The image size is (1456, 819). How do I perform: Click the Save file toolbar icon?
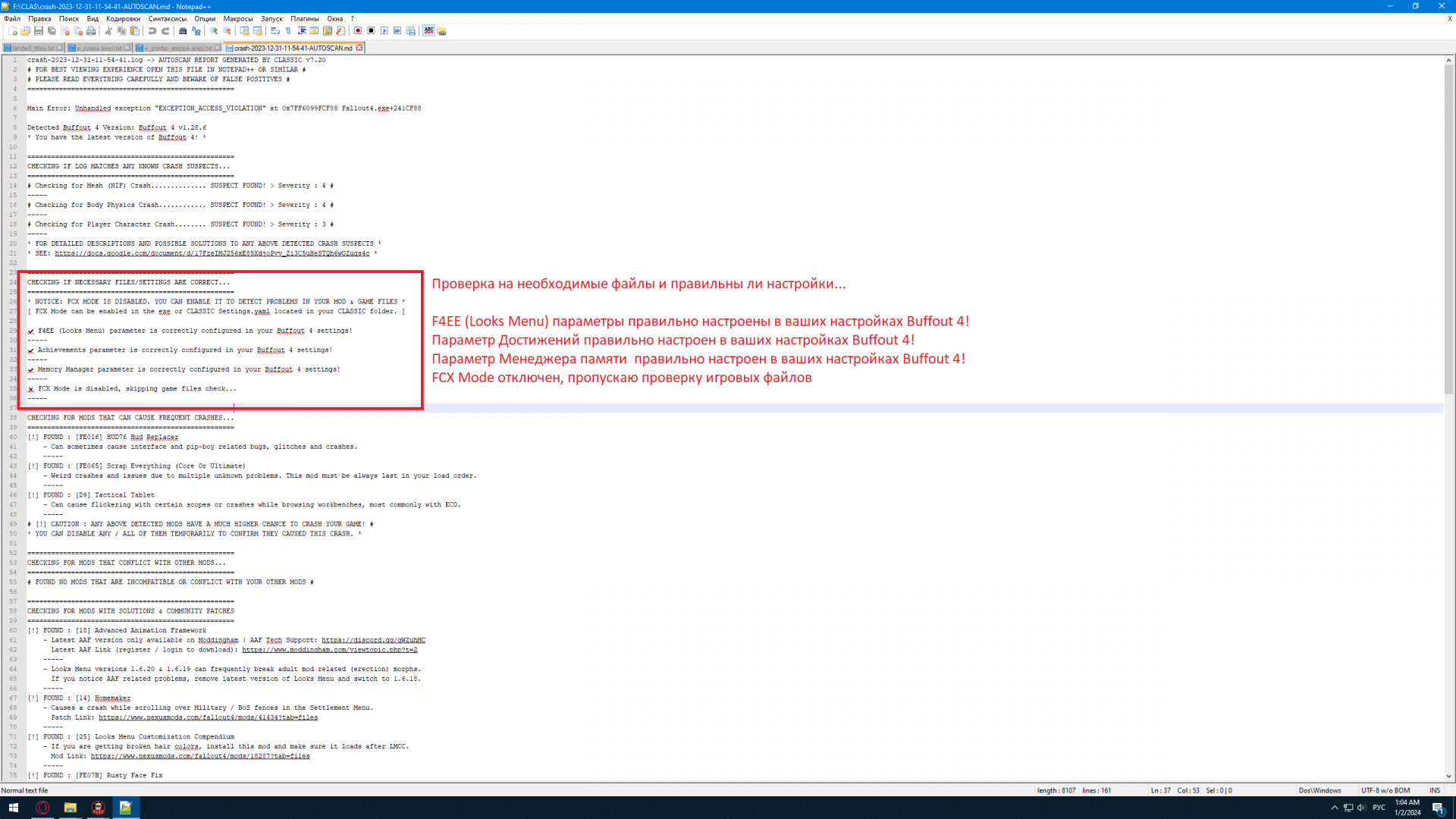click(x=39, y=31)
